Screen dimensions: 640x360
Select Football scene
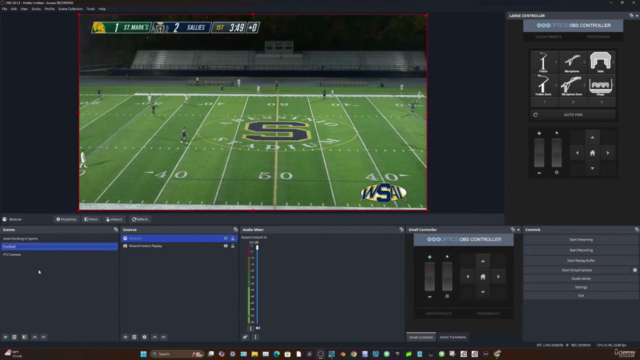59,247
